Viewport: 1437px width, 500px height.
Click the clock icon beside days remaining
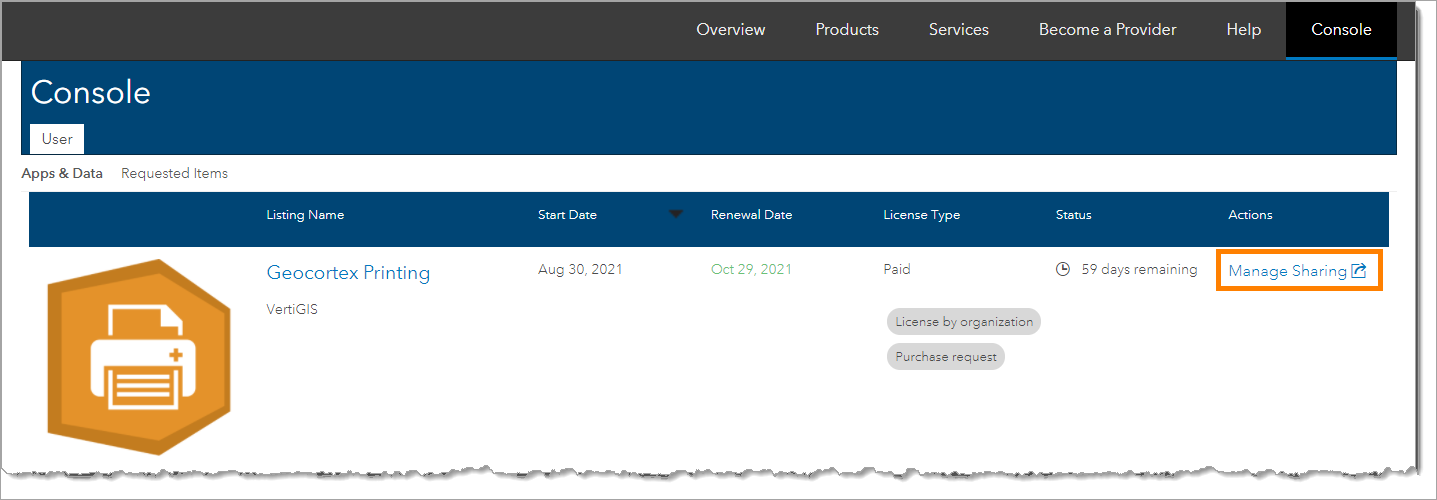tap(1063, 269)
